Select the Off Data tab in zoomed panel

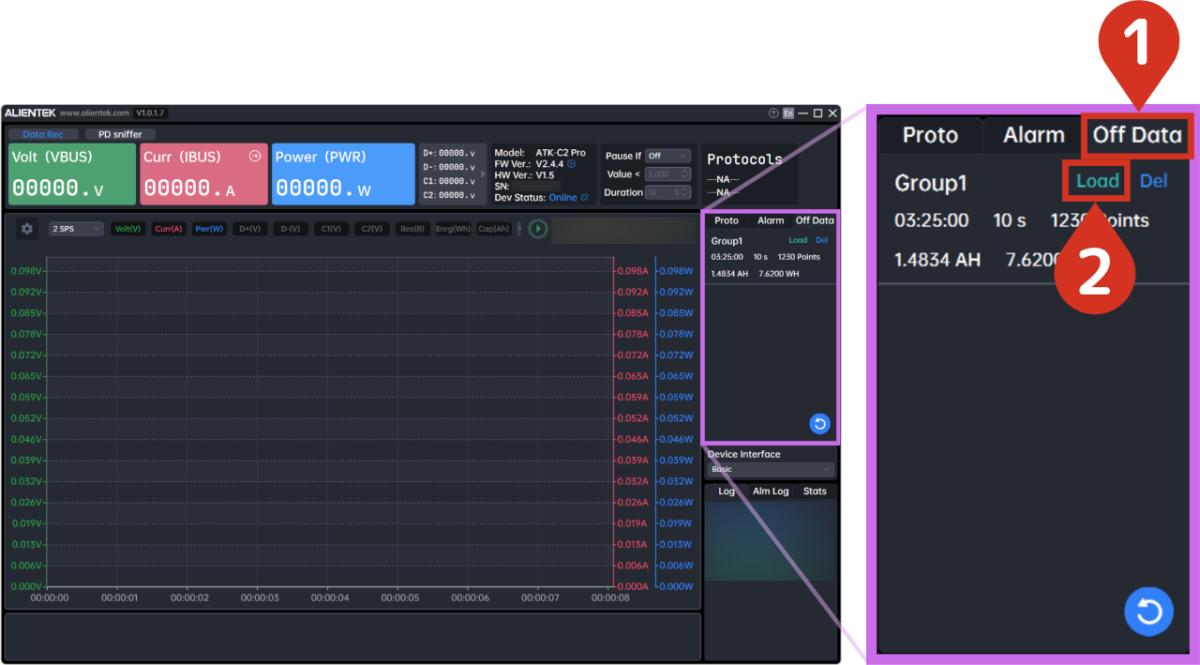(x=1137, y=135)
